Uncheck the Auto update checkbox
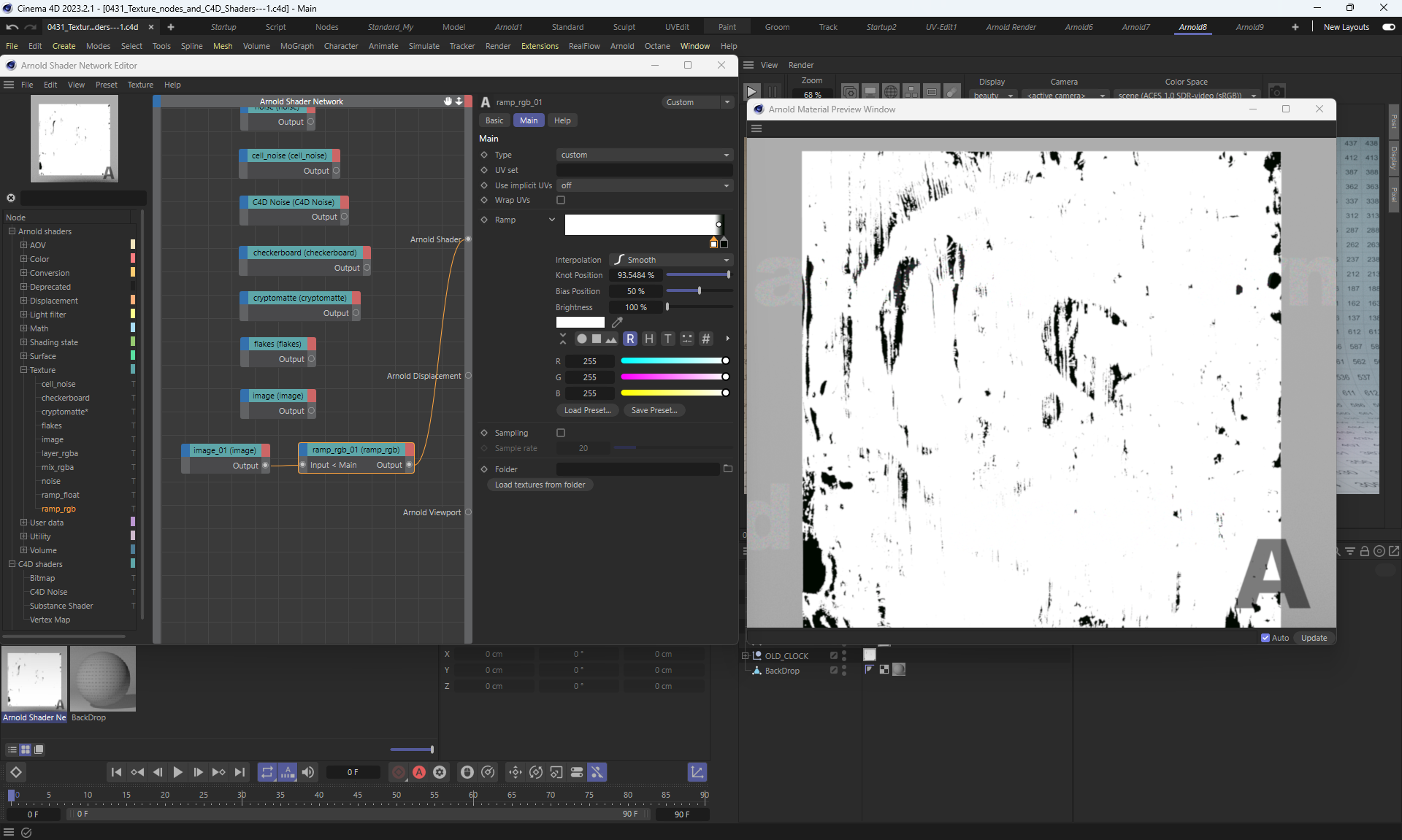 pos(1265,638)
